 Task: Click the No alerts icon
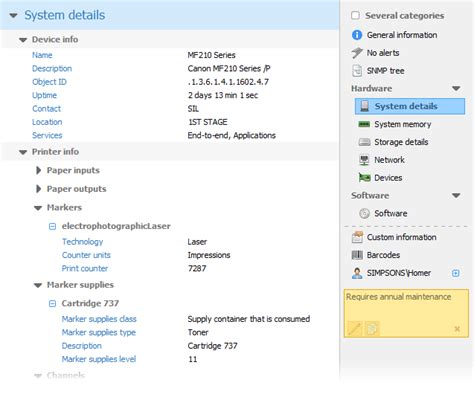click(x=357, y=53)
